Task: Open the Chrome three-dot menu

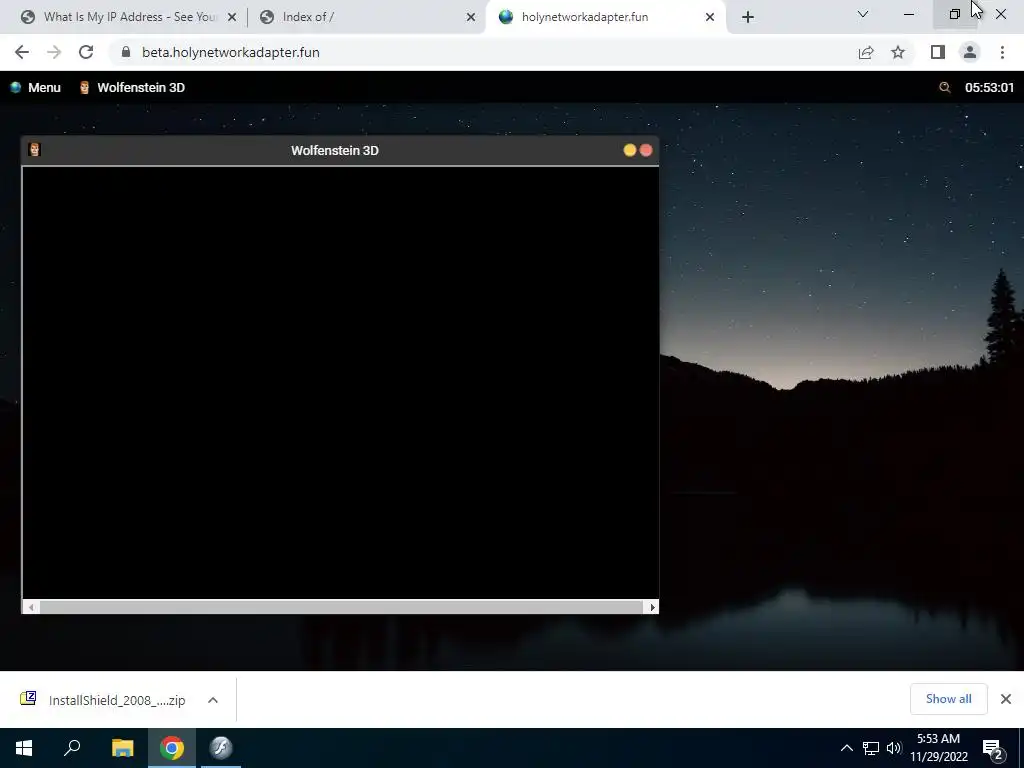Action: point(1002,52)
